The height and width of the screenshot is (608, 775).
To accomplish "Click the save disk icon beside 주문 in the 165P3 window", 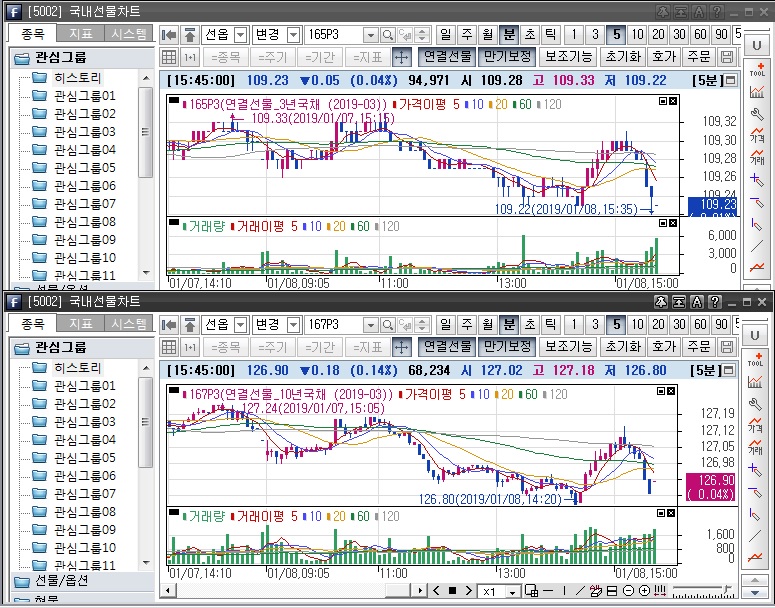I will click(x=727, y=57).
